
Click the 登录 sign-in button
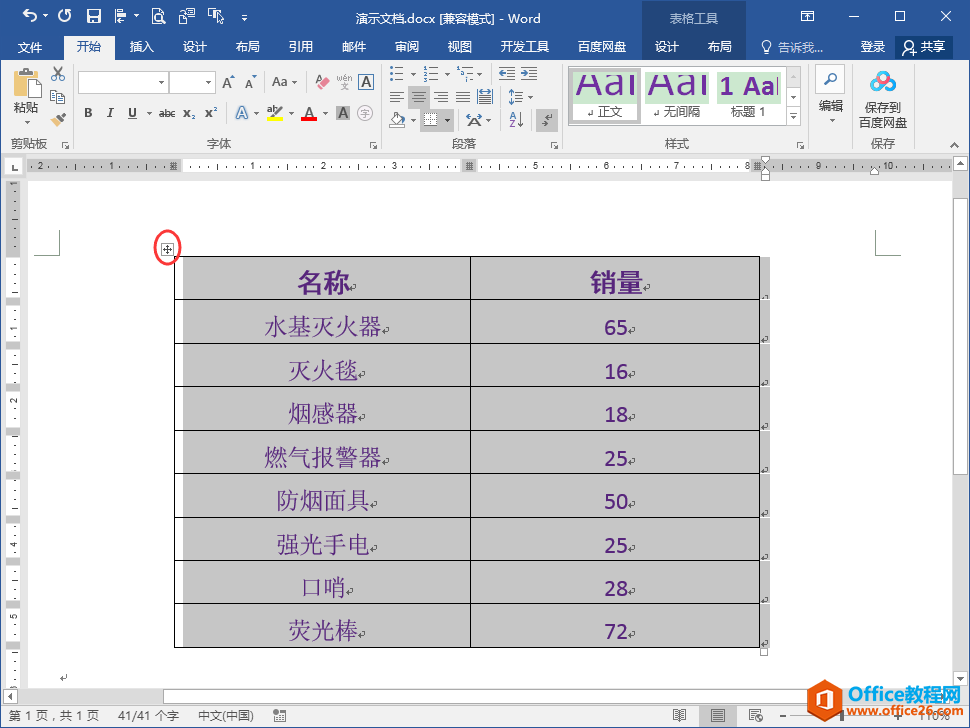pos(872,47)
